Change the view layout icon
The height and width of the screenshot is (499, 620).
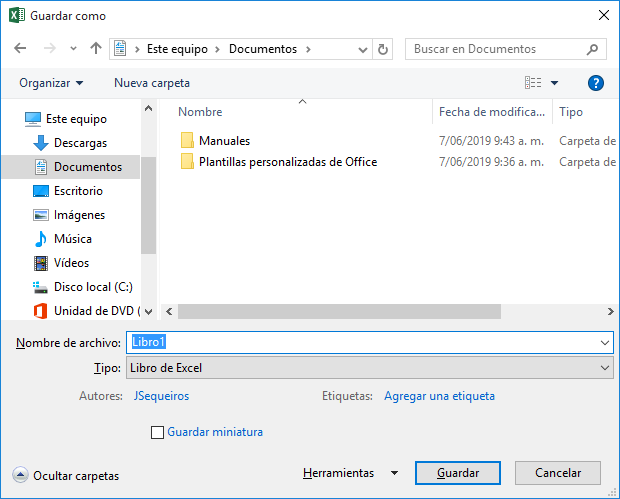tap(534, 83)
